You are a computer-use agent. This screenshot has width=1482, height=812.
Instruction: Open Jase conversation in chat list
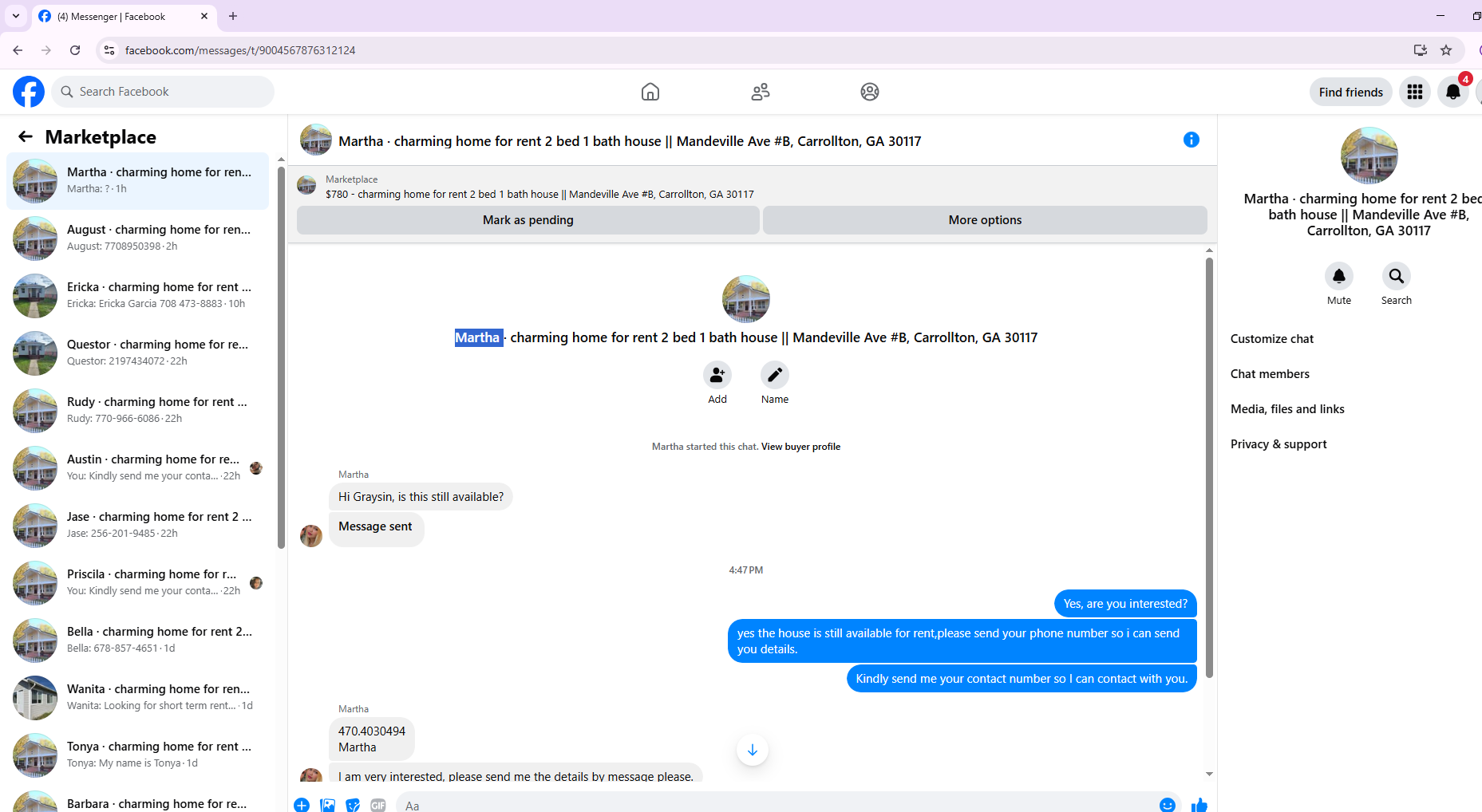138,526
